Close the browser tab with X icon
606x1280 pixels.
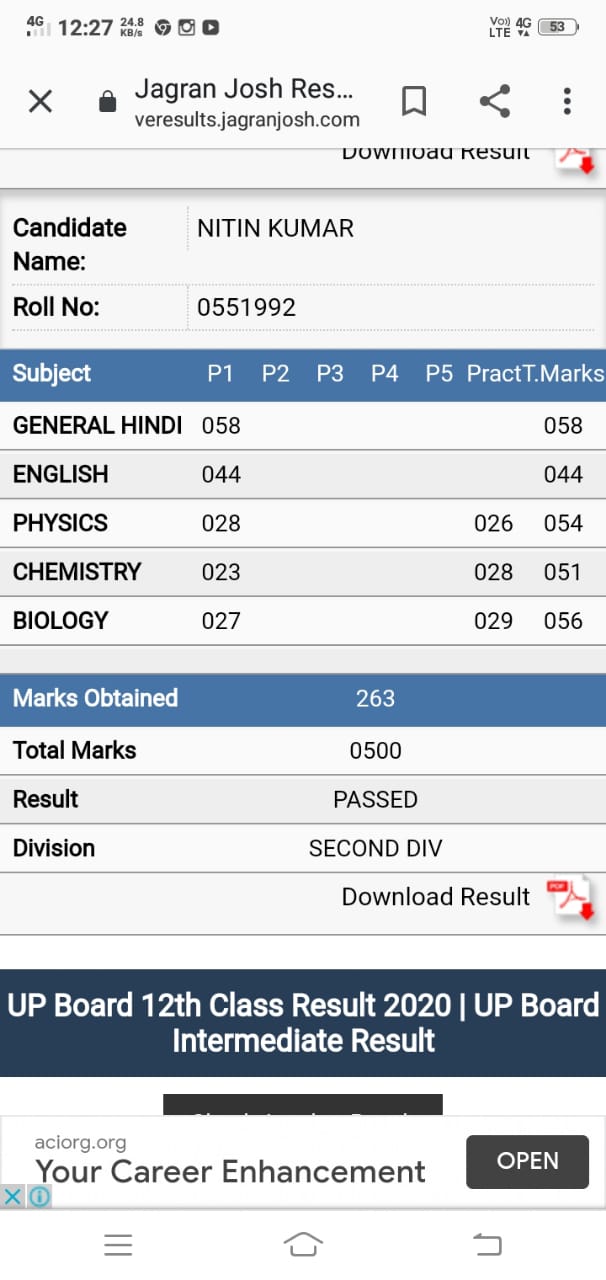[40, 101]
